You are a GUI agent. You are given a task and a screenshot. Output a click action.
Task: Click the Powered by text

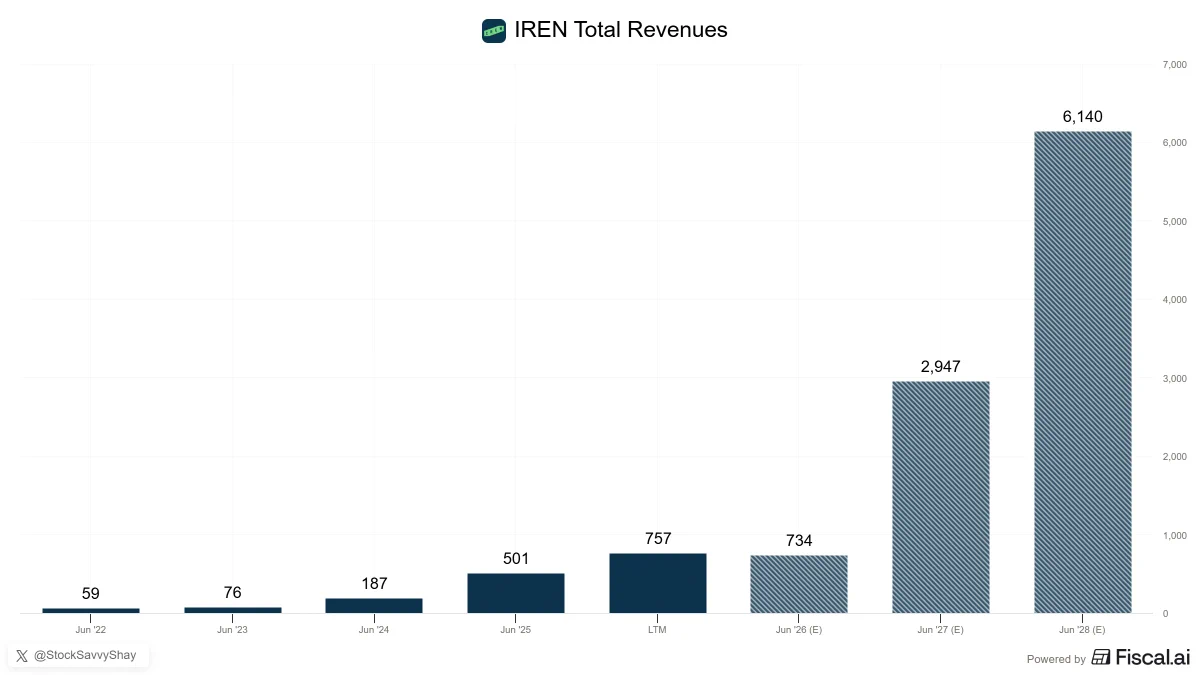(1056, 659)
